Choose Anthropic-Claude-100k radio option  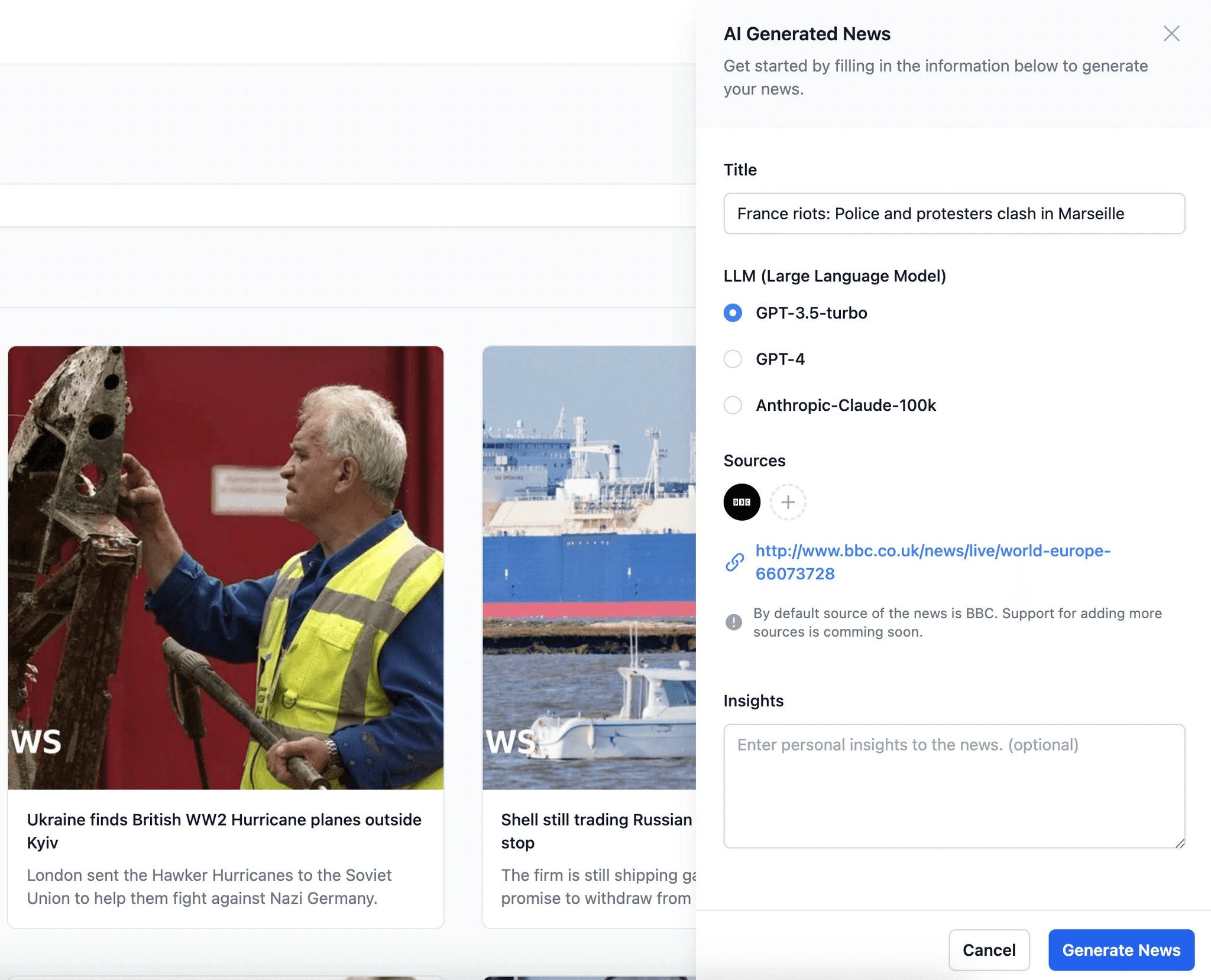tap(733, 405)
